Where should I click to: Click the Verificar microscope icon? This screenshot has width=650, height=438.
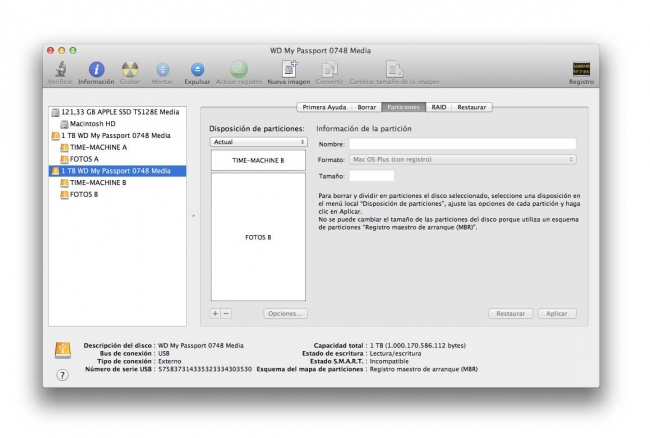(61, 69)
